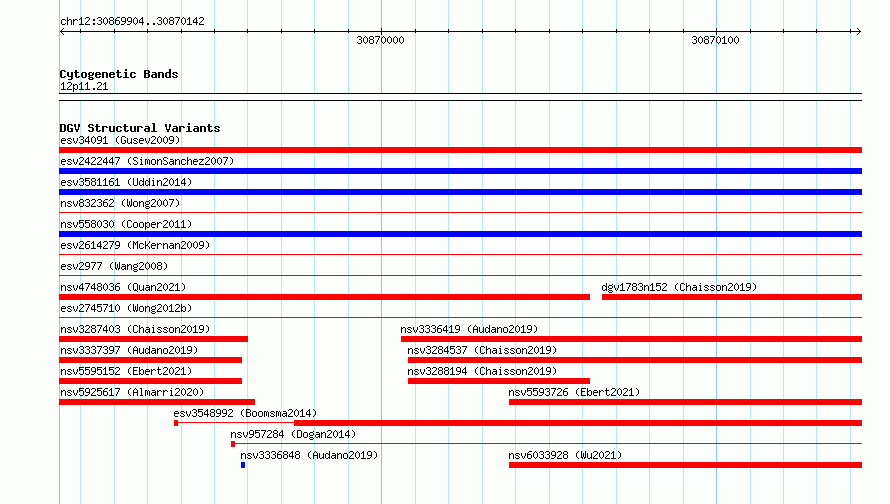890x504 pixels.
Task: Click the thin red line under nsv832362
Action: pyautogui.click(x=460, y=212)
